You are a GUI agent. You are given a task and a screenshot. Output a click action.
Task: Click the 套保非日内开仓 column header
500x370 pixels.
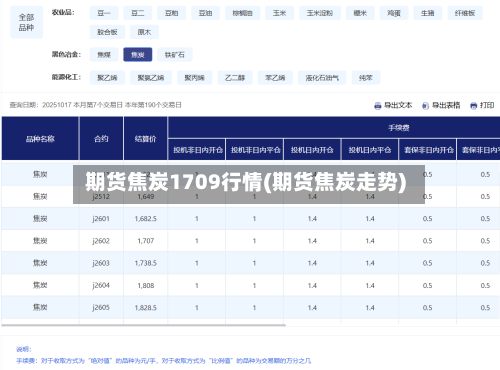(x=428, y=150)
